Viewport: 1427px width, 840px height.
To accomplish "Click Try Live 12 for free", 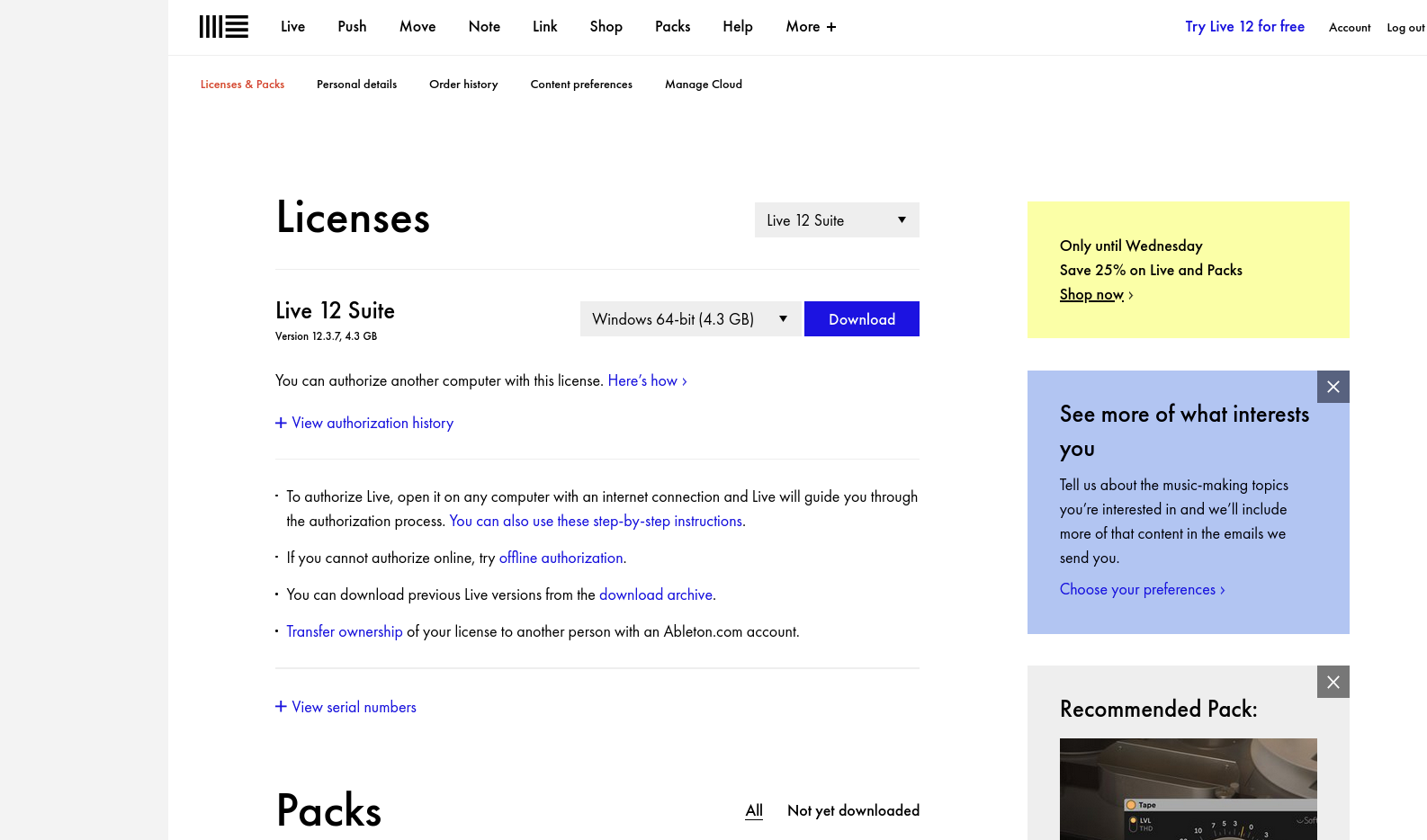I will pos(1244,27).
